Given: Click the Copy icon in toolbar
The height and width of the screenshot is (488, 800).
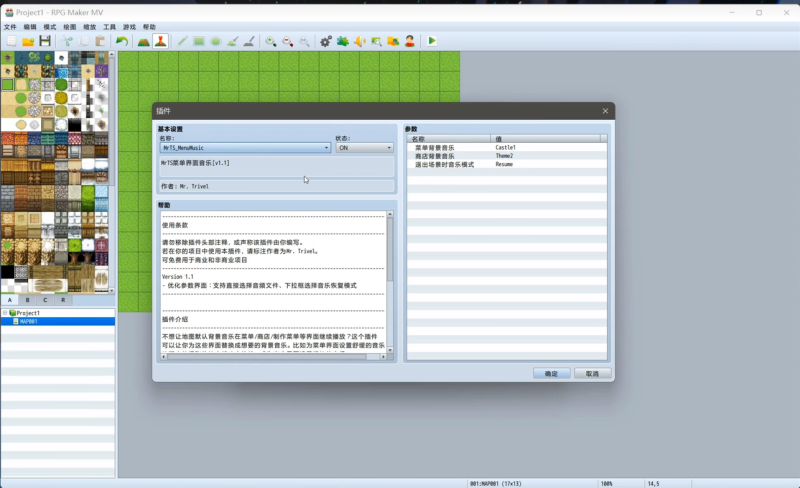Looking at the screenshot, I should (84, 41).
